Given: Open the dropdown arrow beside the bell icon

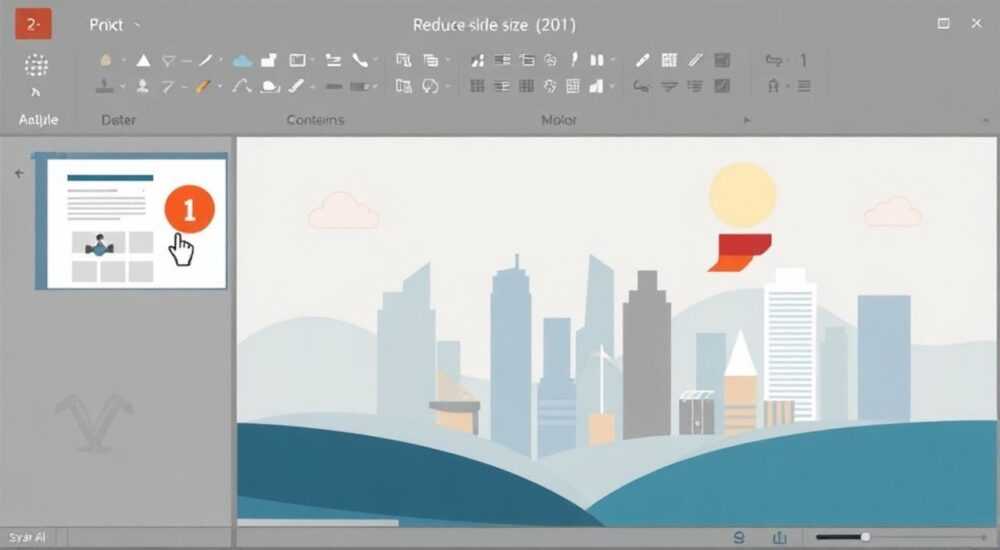Looking at the screenshot, I should click(123, 61).
